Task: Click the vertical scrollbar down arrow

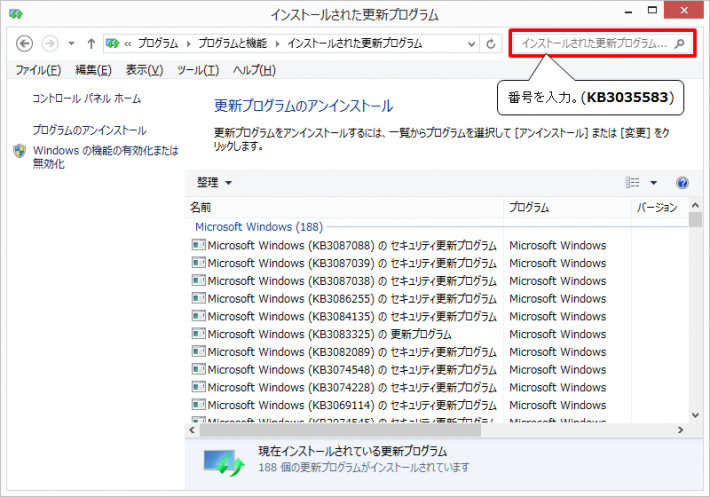Action: tap(695, 415)
